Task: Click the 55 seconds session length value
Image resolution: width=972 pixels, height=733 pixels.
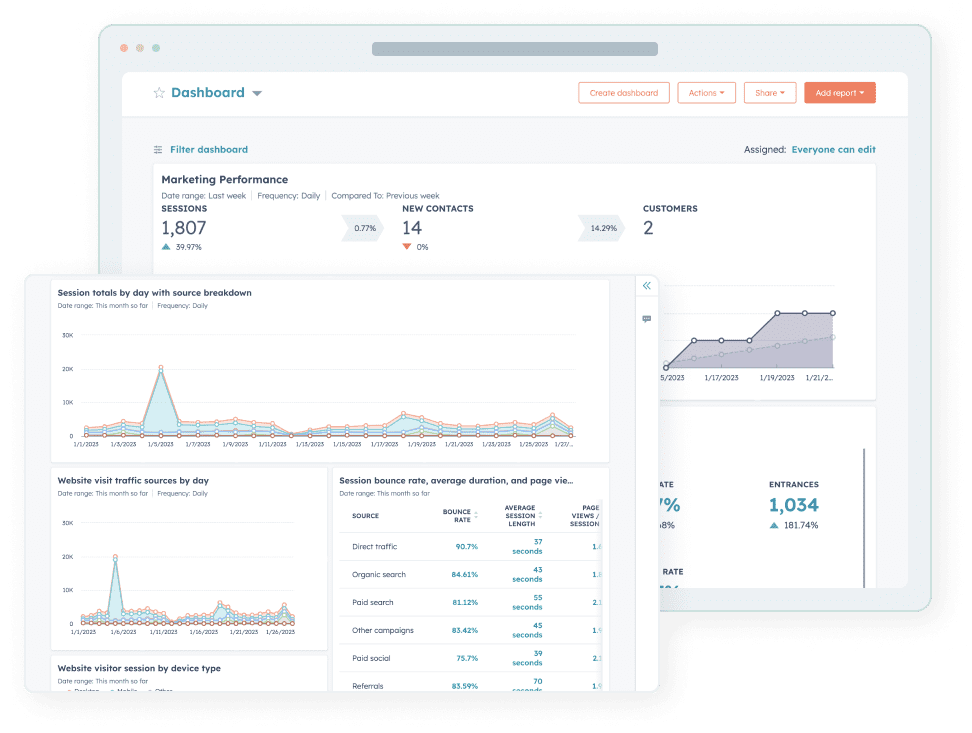Action: click(528, 603)
